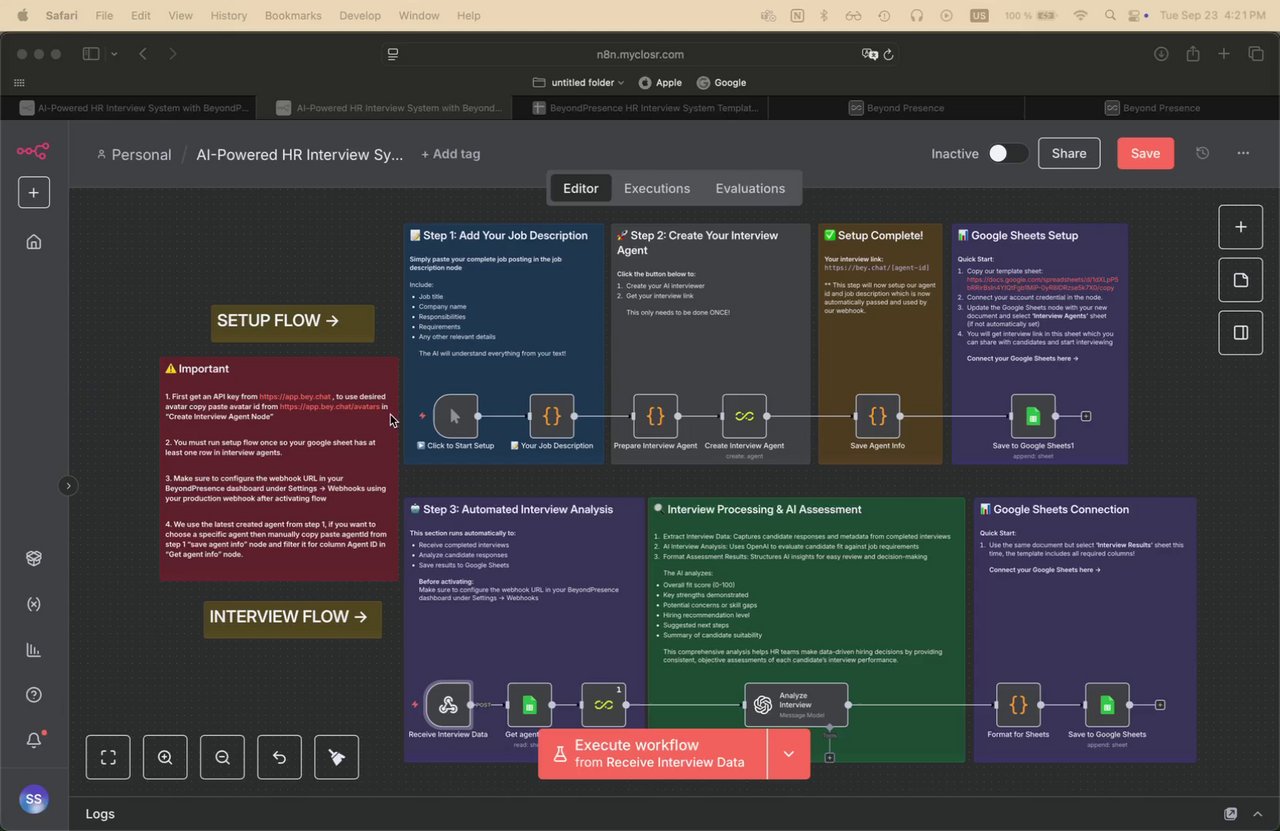Viewport: 1280px width, 831px height.
Task: Click the AI-Powered HR Interview Sy... workflow name
Action: pos(300,154)
